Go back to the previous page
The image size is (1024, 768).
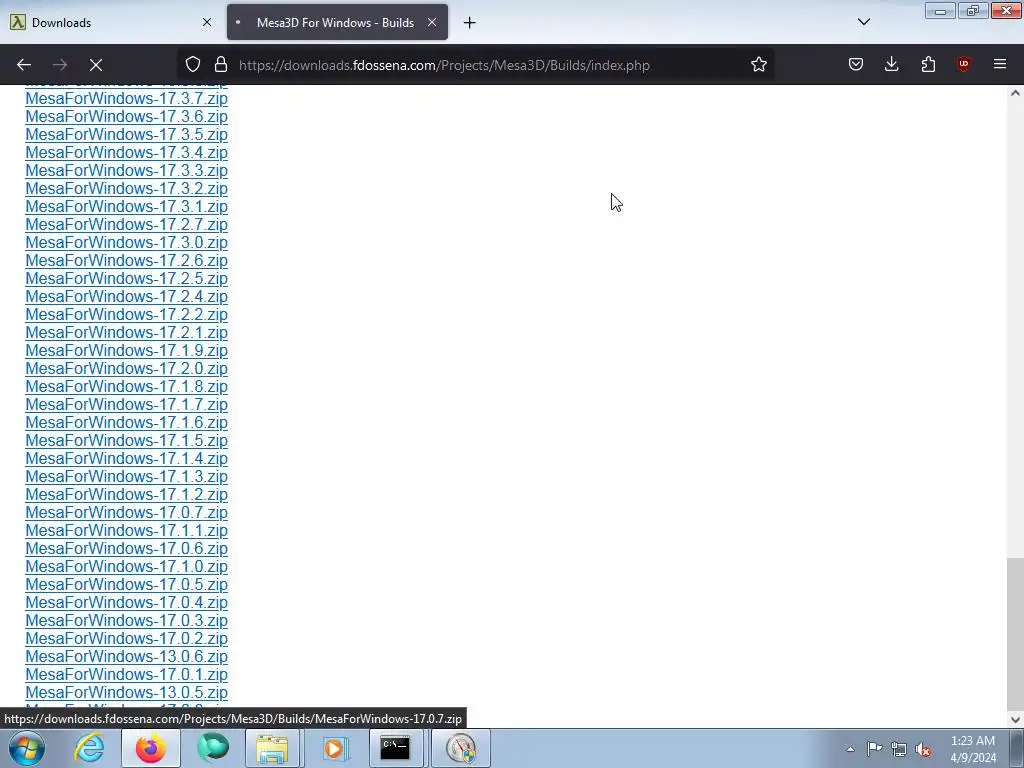24,65
